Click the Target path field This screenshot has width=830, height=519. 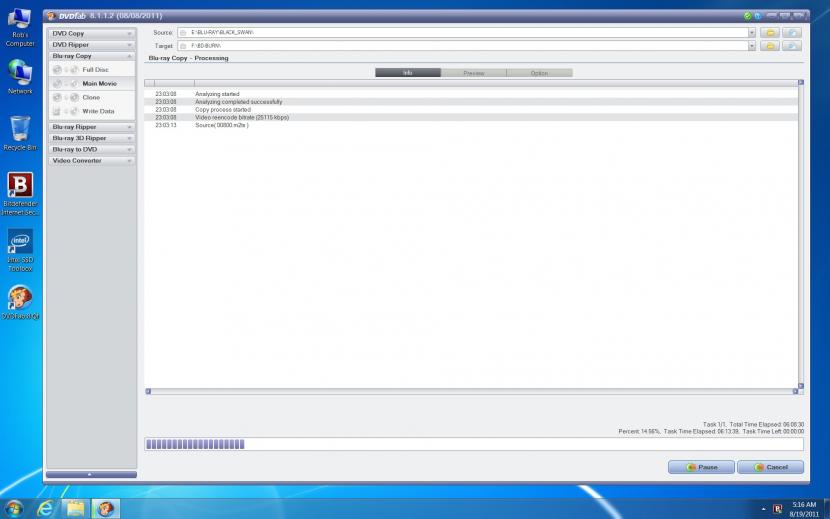point(463,46)
